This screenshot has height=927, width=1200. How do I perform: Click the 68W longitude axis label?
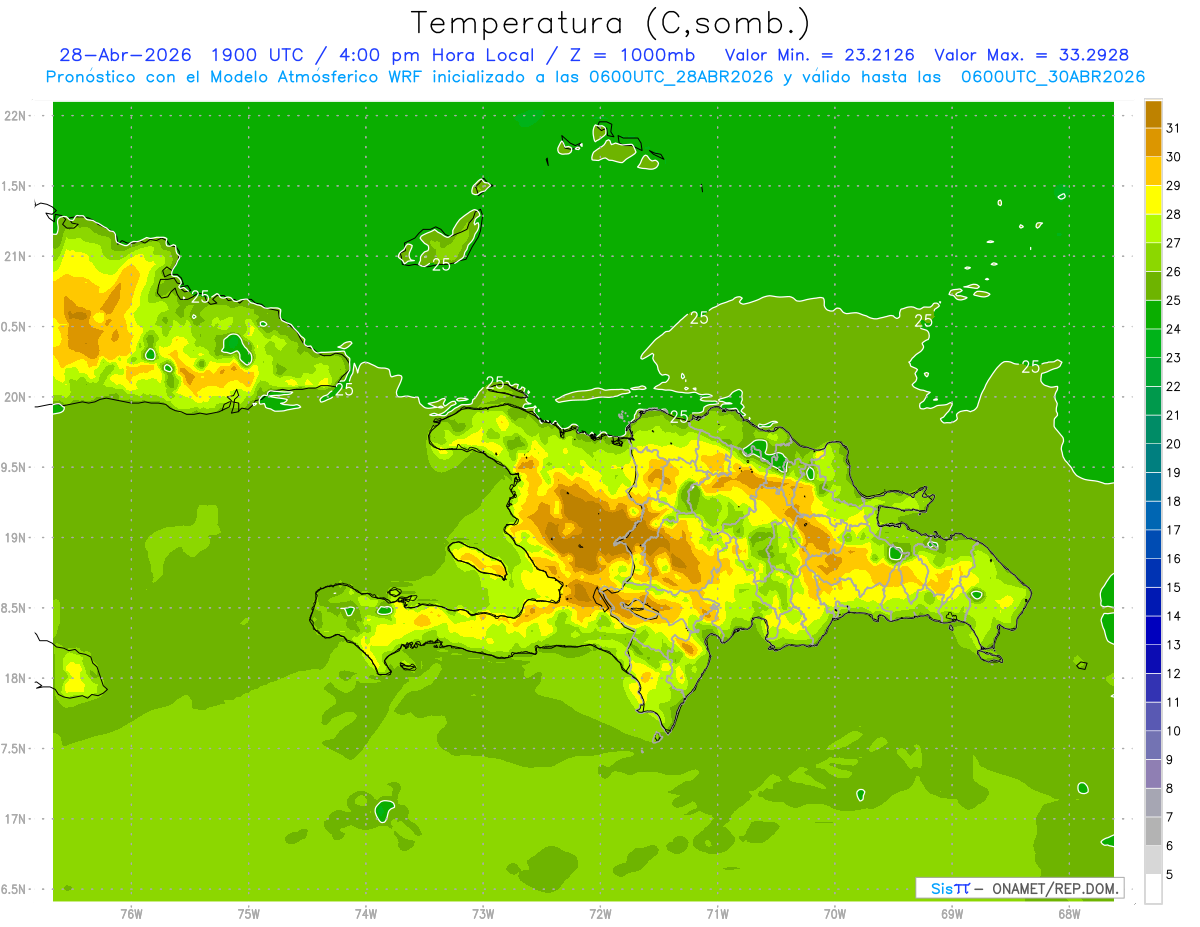pos(1069,914)
